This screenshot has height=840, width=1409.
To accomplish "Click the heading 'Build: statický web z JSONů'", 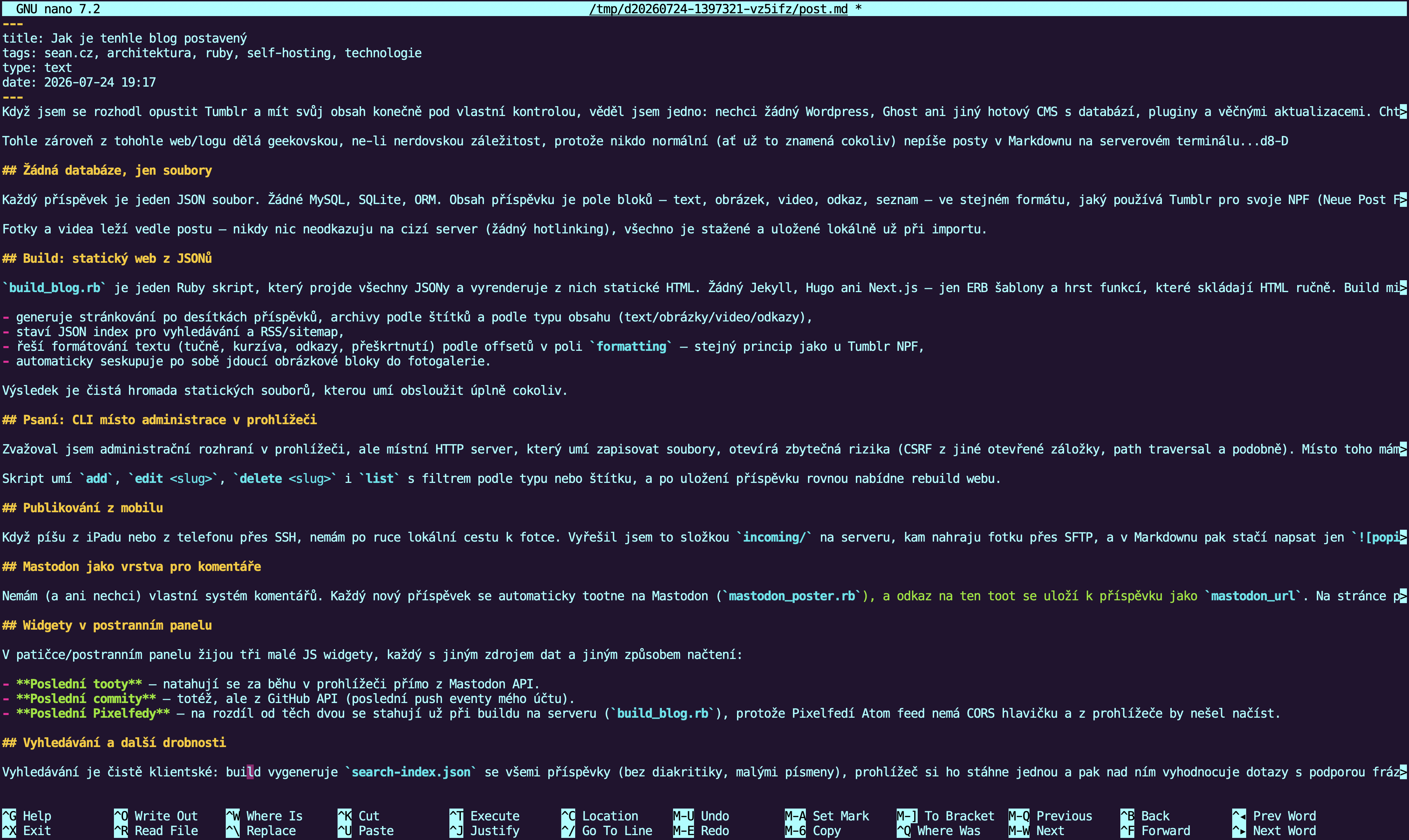I will click(x=107, y=258).
